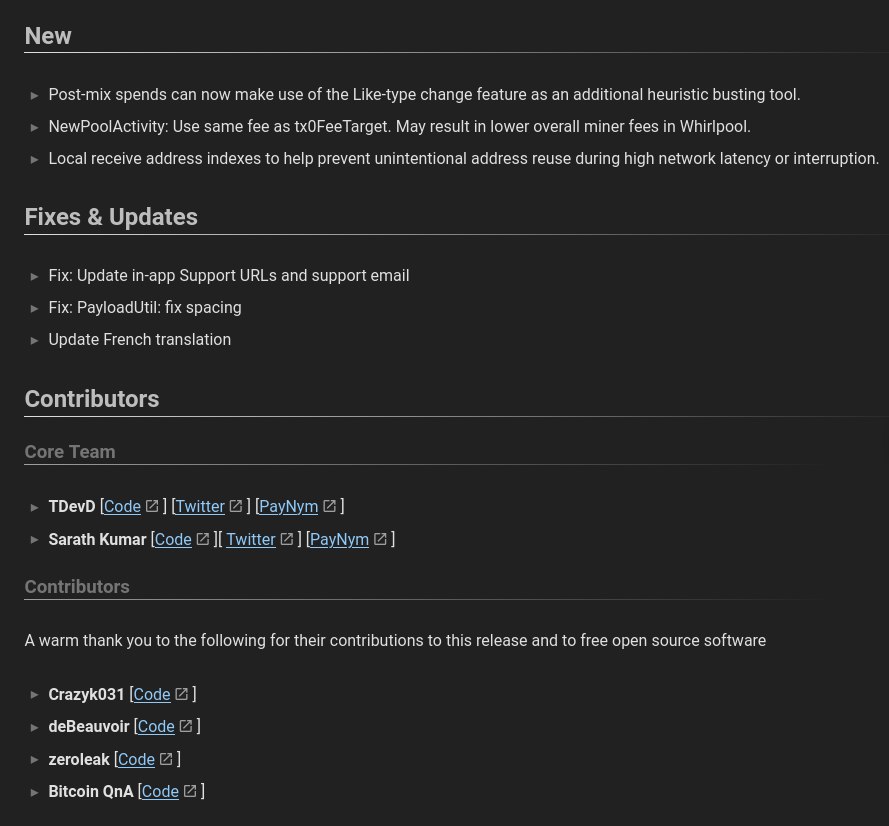
Task: Open TDevD's Twitter link
Action: (x=200, y=506)
